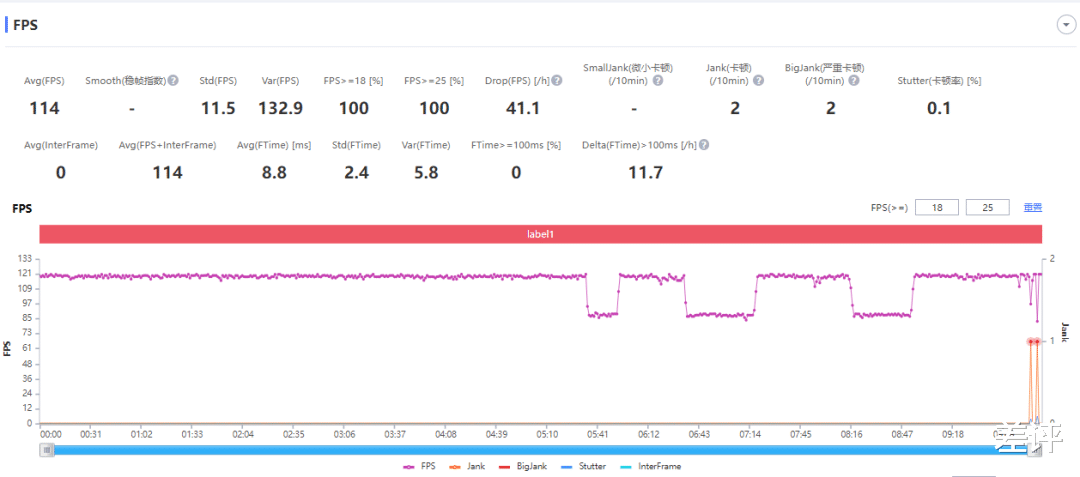Image resolution: width=1080 pixels, height=477 pixels.
Task: Hide the InterFrame series in legend
Action: 652,467
